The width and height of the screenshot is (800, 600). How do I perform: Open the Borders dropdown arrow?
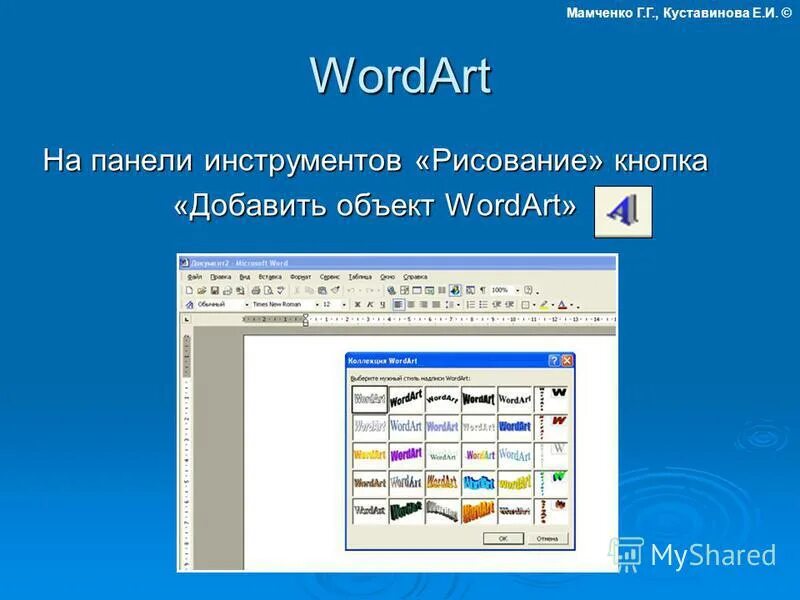click(534, 305)
